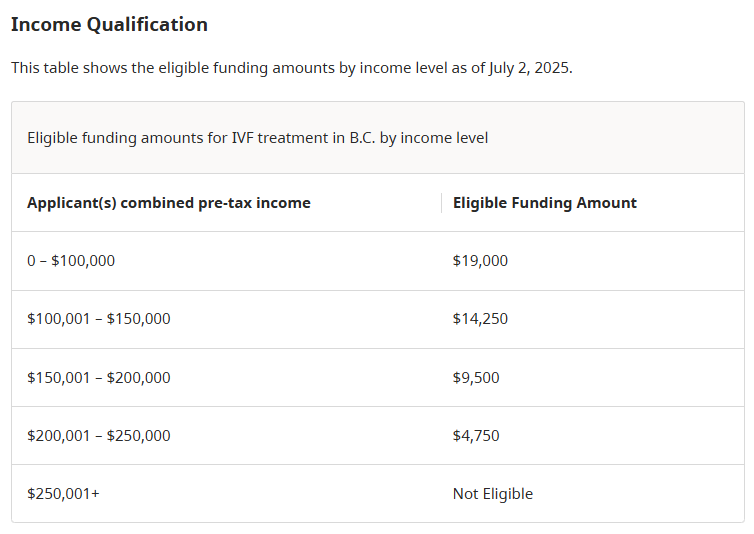This screenshot has width=754, height=534.
Task: Select the table caption about IVF funding
Action: point(257,138)
